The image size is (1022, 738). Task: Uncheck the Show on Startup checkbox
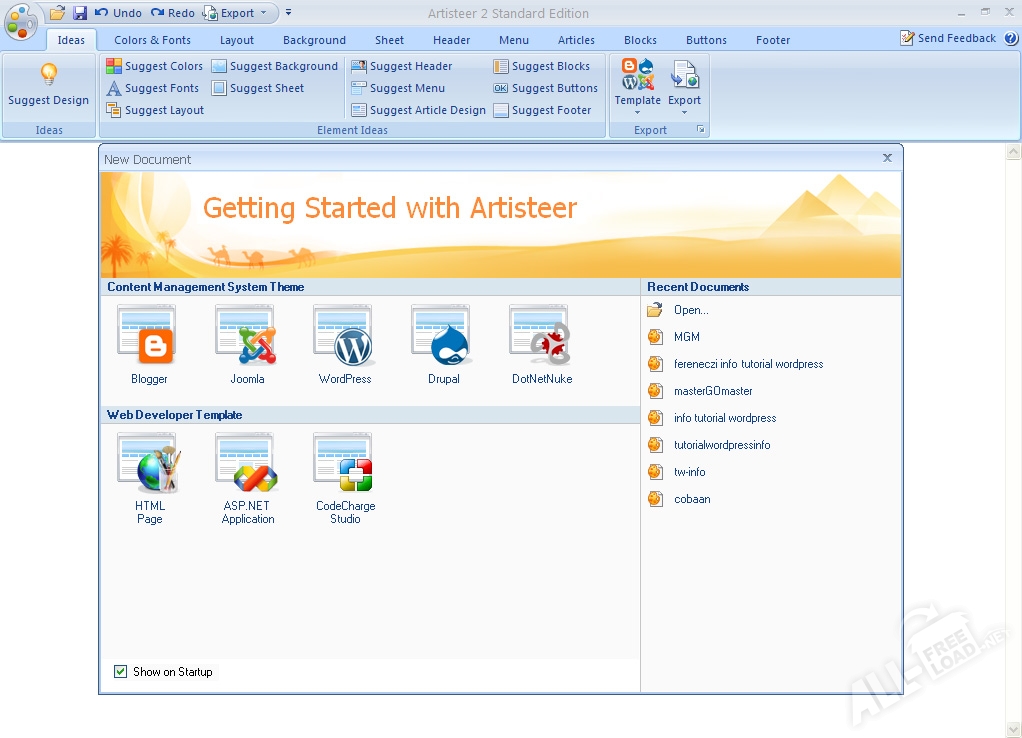click(121, 672)
